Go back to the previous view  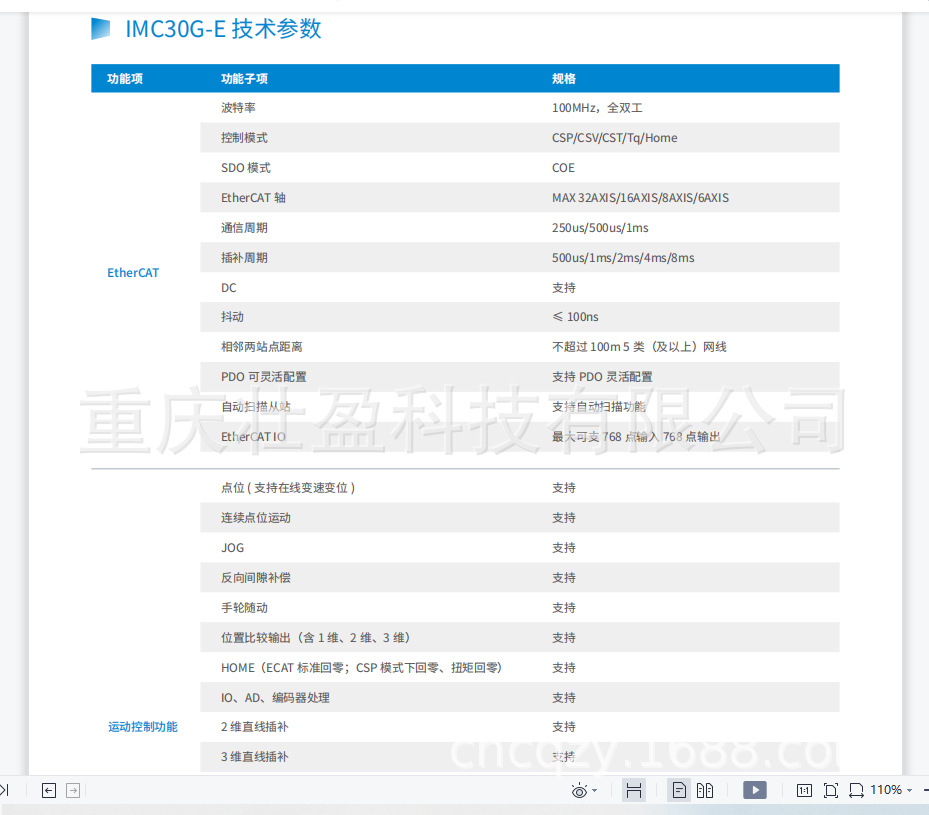48,790
